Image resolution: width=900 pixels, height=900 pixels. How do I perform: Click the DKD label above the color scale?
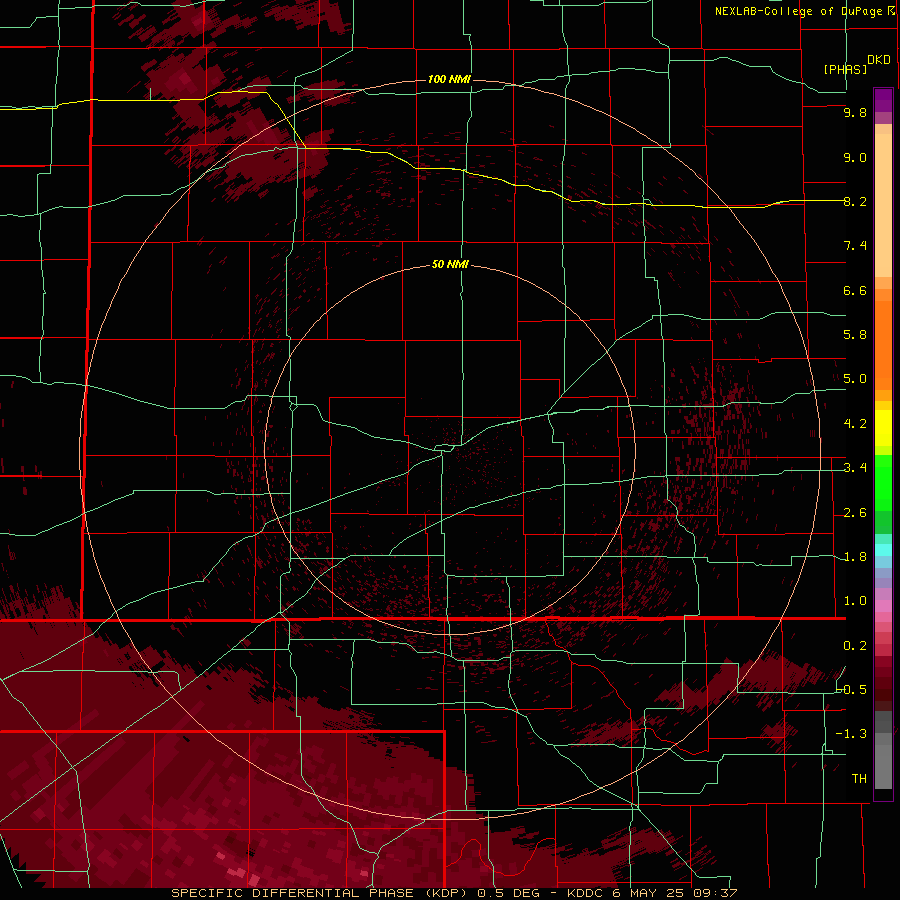point(879,60)
